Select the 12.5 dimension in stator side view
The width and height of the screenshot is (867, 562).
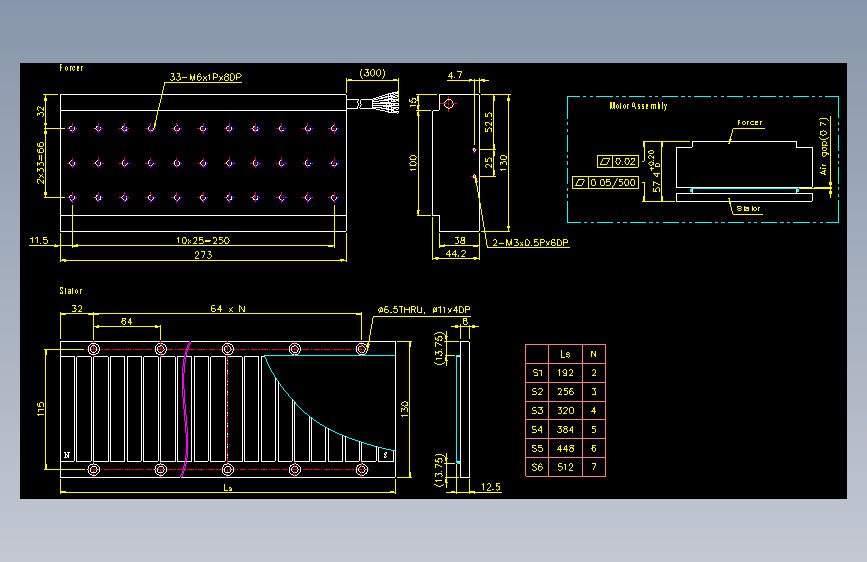click(490, 487)
